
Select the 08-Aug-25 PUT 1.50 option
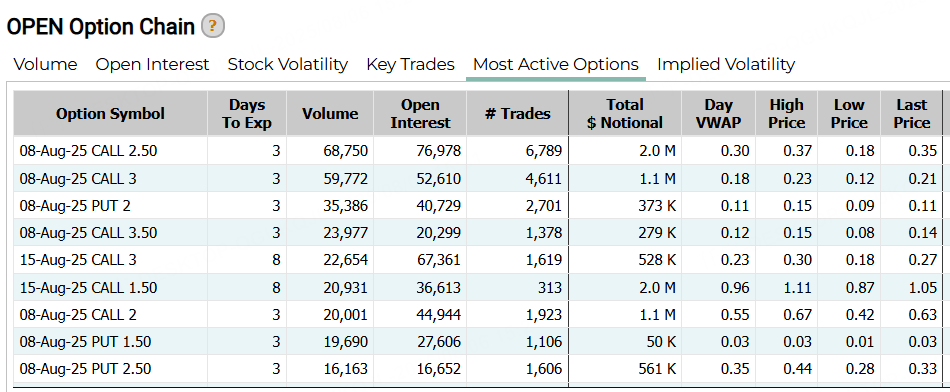coord(478,342)
